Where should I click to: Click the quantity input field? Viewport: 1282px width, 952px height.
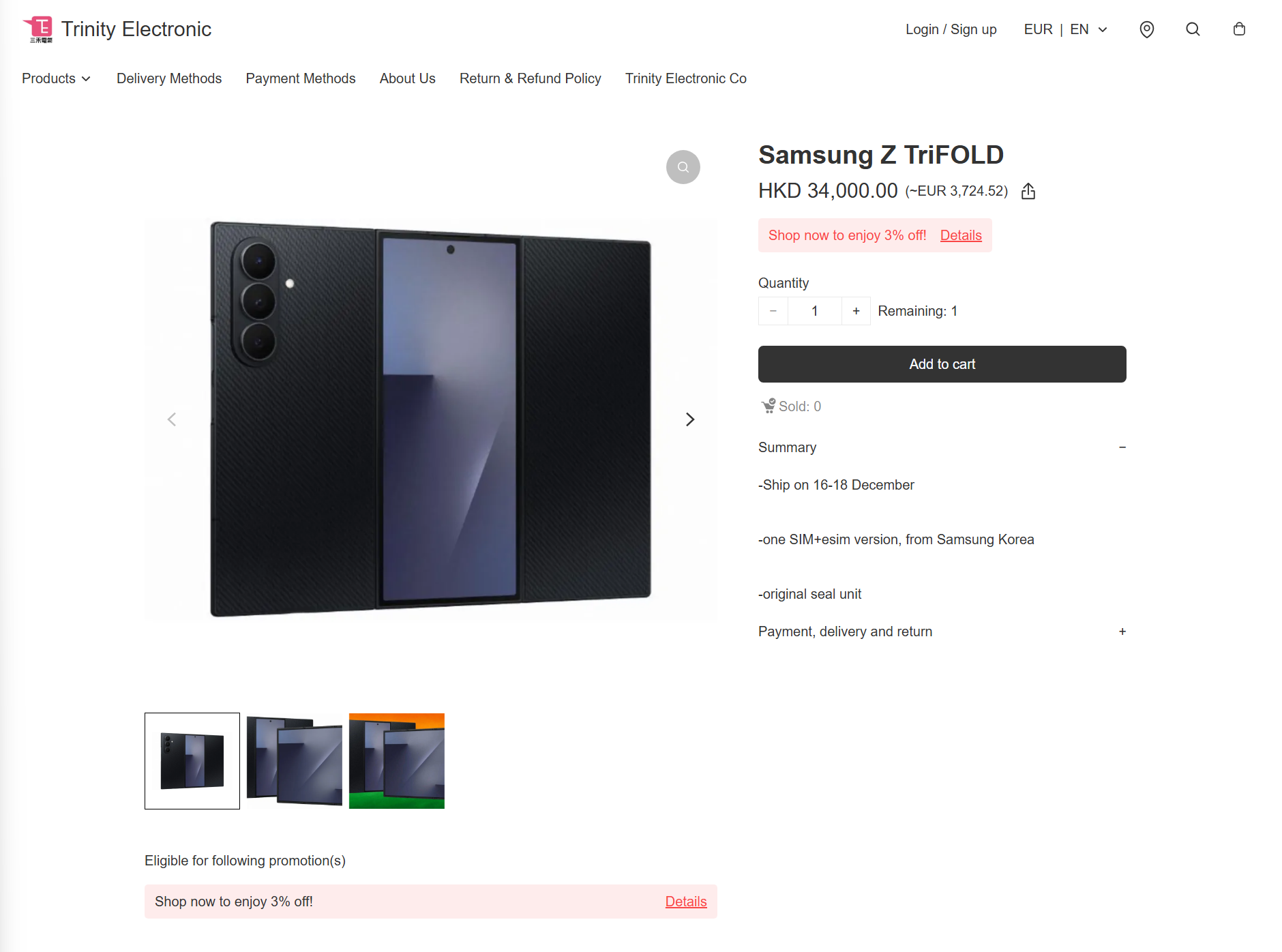(814, 311)
